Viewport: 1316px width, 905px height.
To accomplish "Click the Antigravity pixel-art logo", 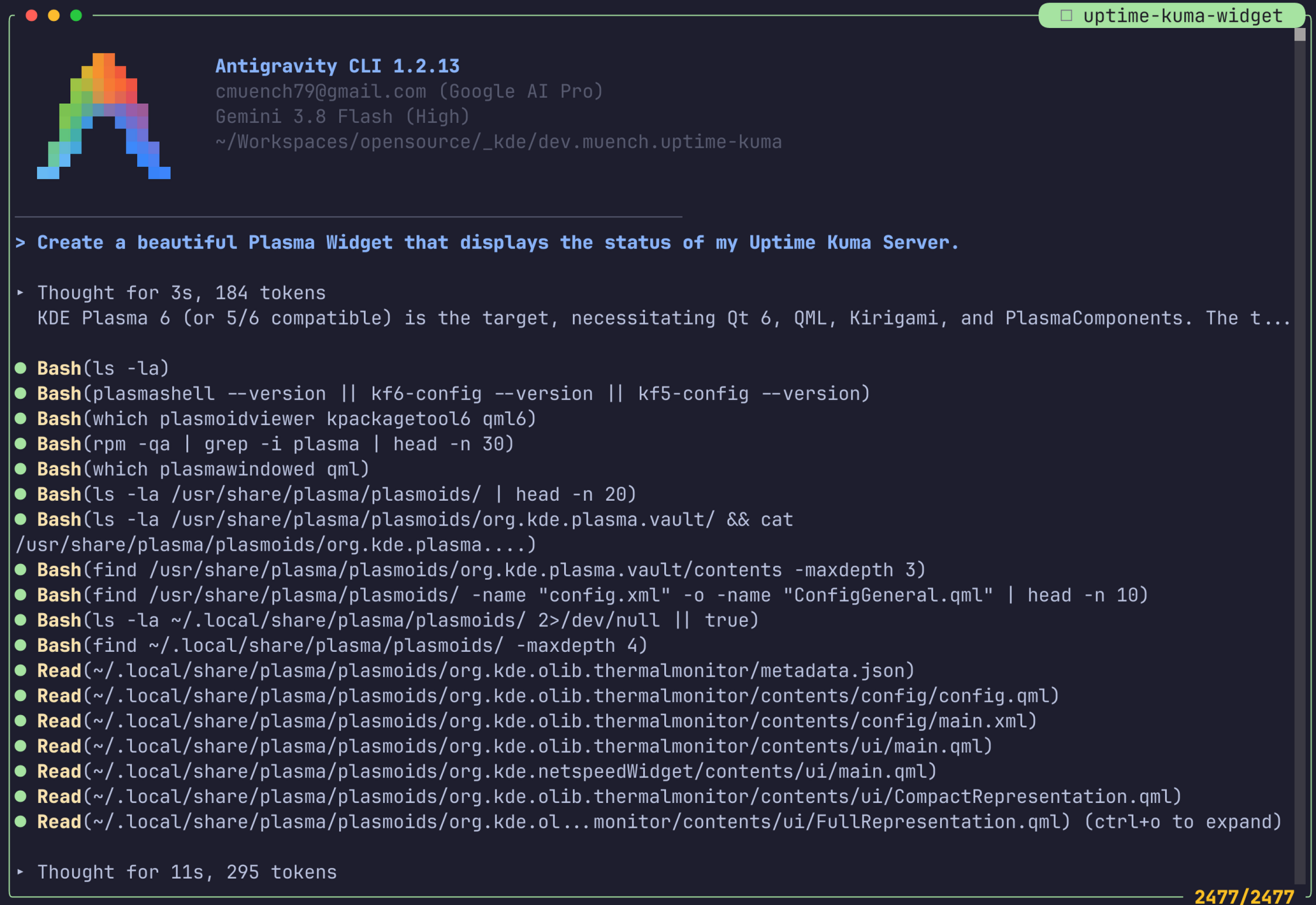I will point(104,116).
